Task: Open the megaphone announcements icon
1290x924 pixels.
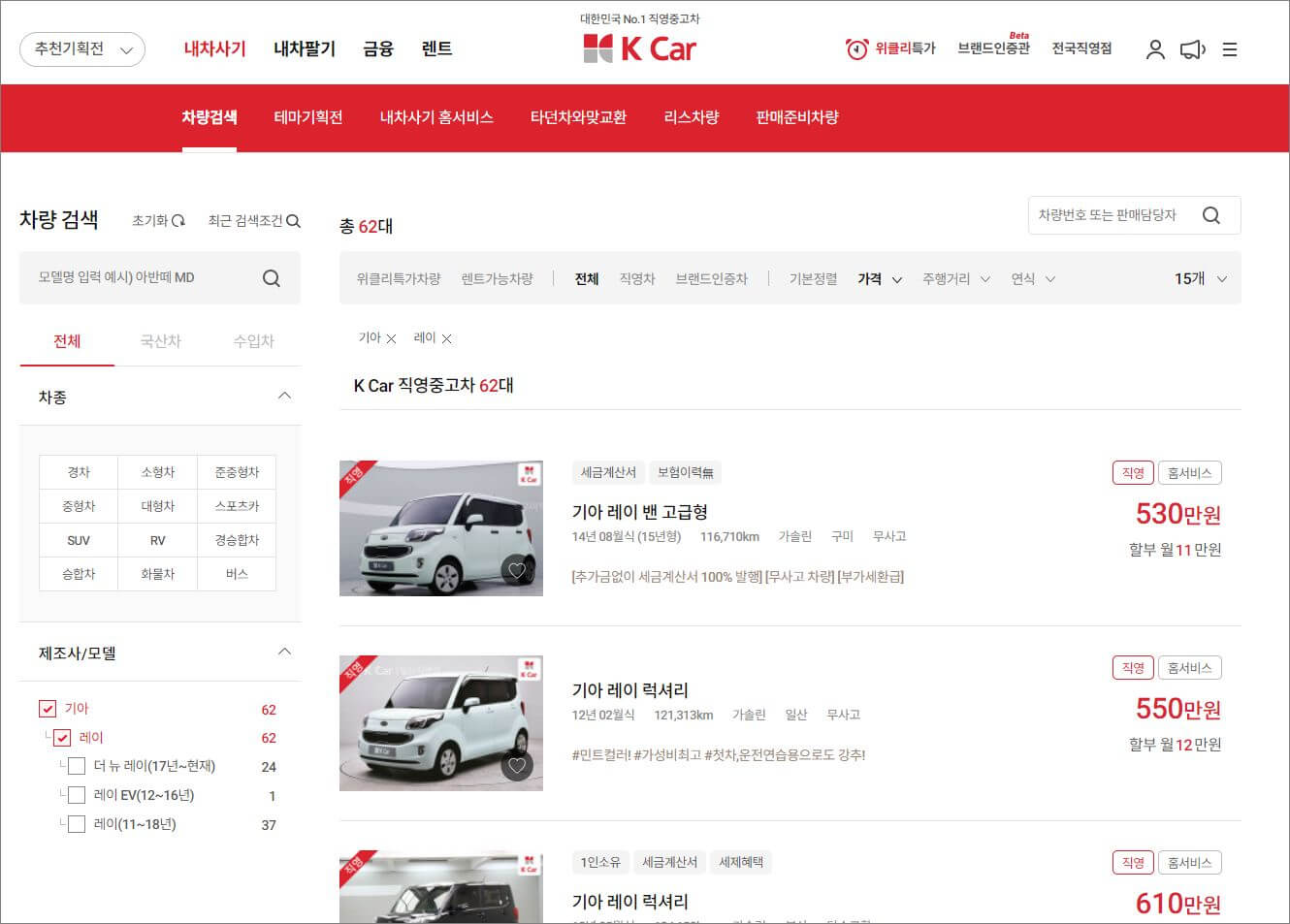Action: 1193,49
